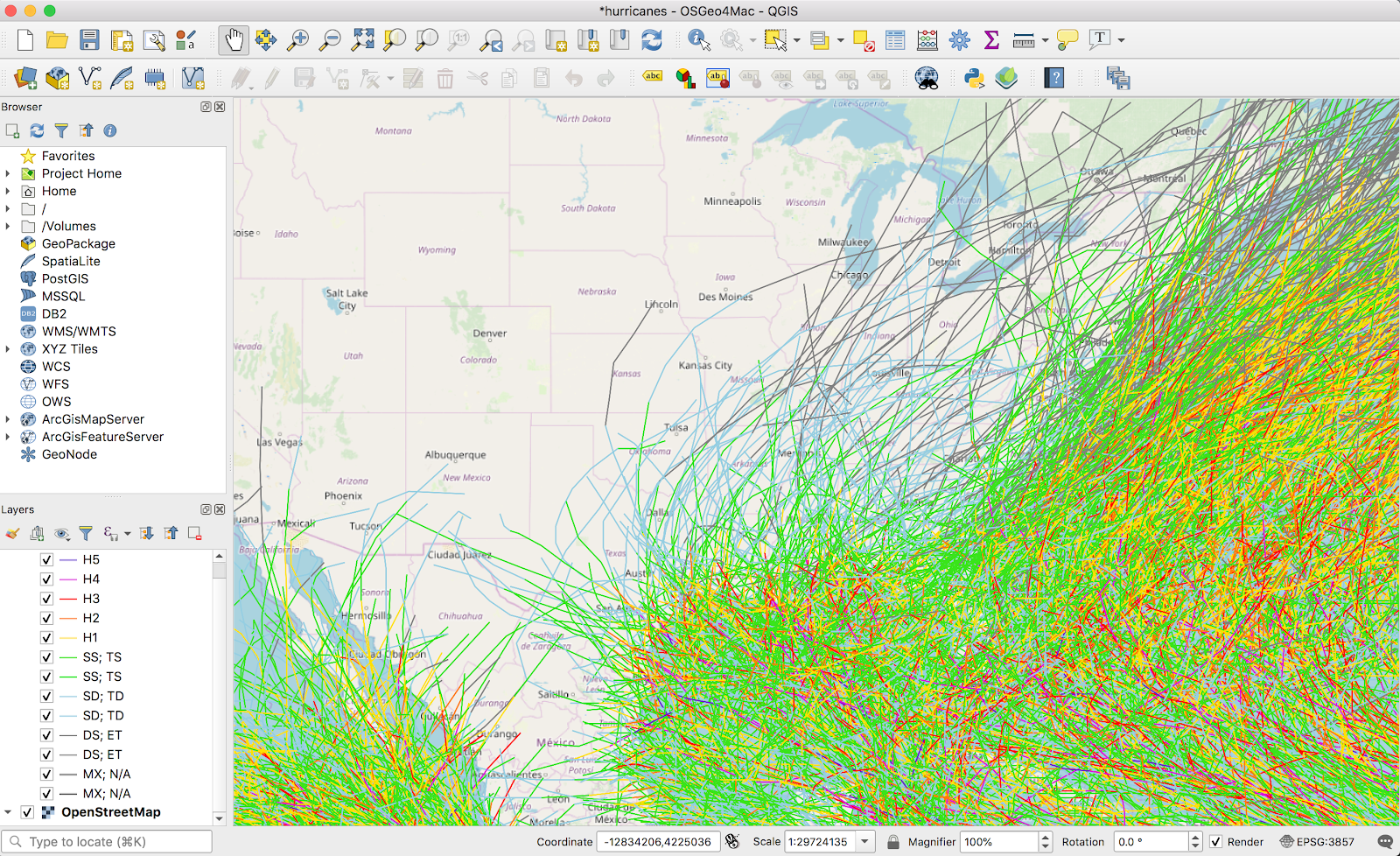Zoom to full extent
The height and width of the screenshot is (856, 1400).
(x=362, y=40)
